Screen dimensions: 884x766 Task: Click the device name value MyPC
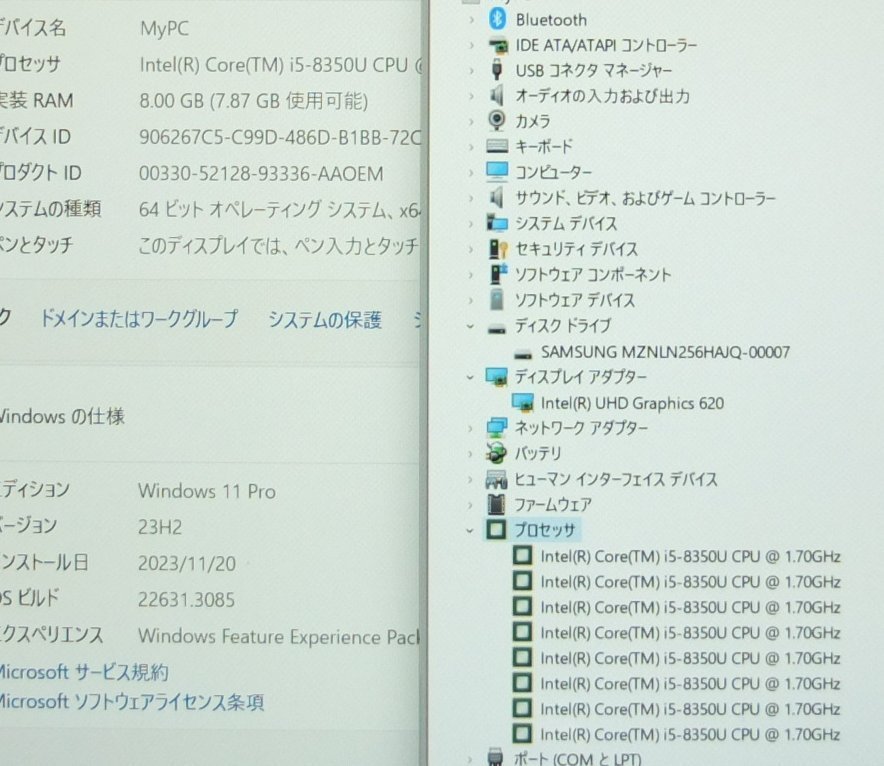(164, 28)
